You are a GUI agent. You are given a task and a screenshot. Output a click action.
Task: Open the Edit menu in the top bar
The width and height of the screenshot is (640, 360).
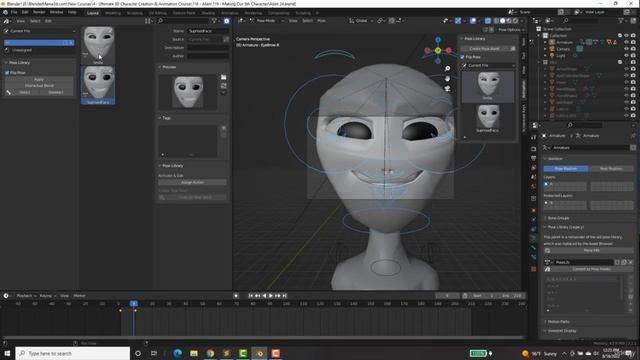(x=25, y=12)
